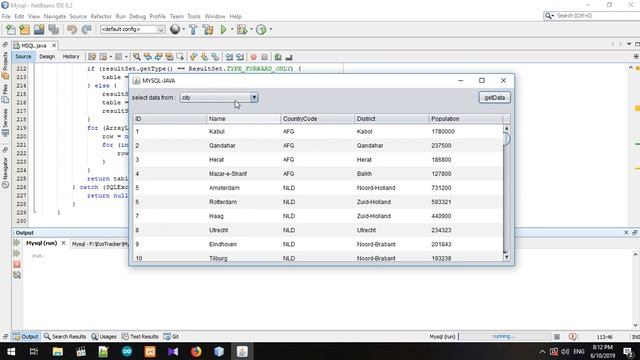Click the New File toolbar icon
Viewport: 640px width, 360px height.
click(x=11, y=29)
